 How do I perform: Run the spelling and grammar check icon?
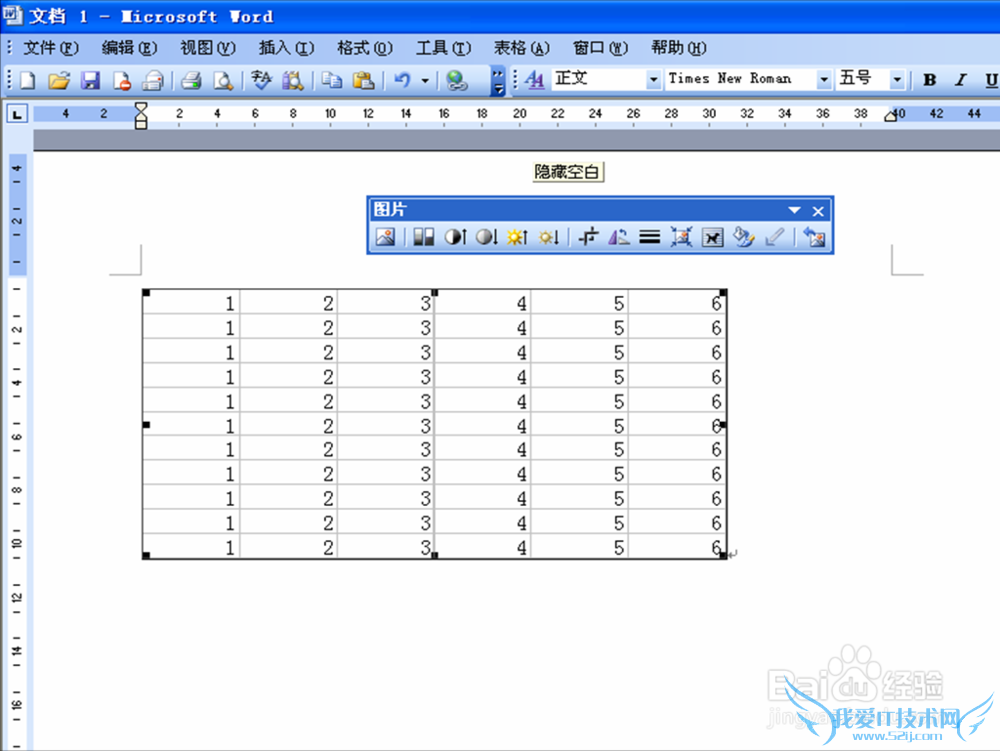point(261,80)
